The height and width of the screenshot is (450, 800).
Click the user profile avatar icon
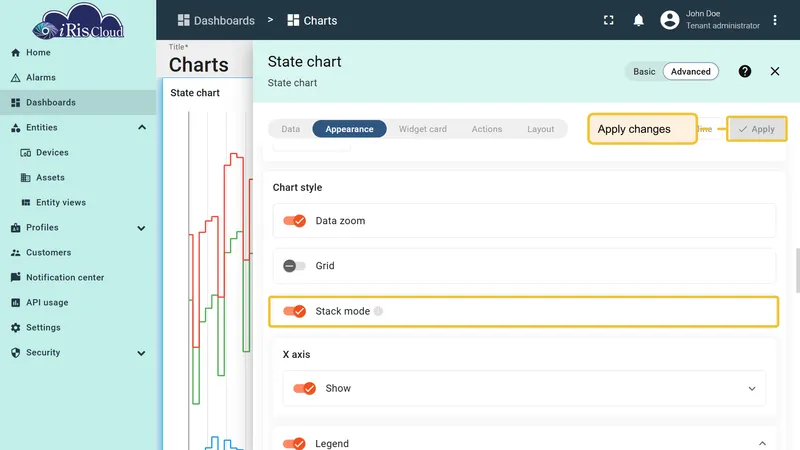[x=669, y=20]
